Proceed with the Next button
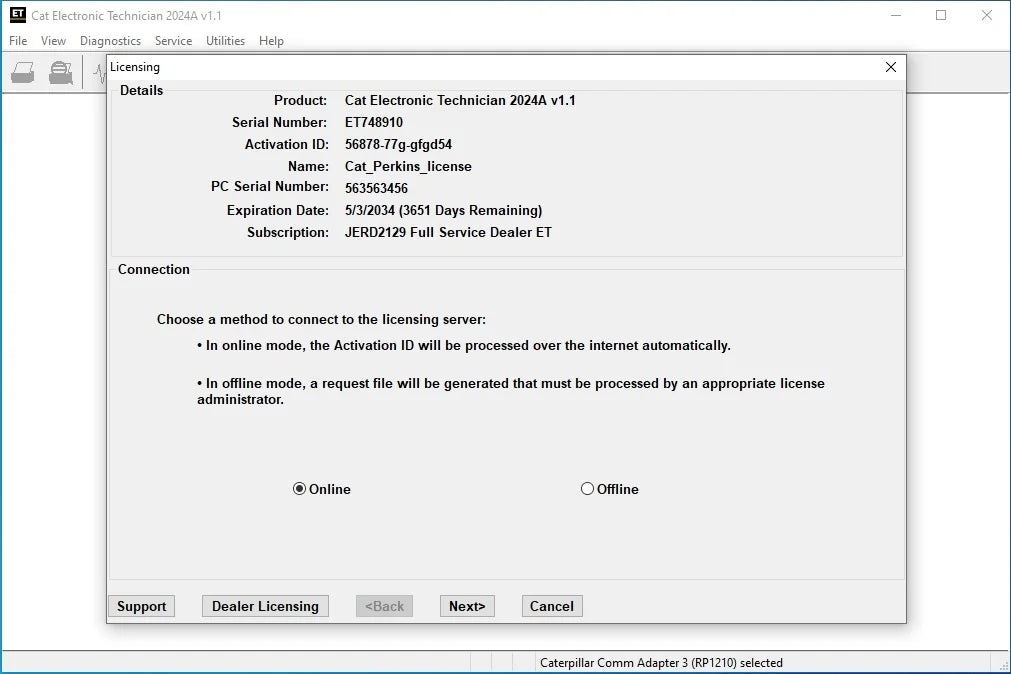1011x674 pixels. [x=467, y=606]
